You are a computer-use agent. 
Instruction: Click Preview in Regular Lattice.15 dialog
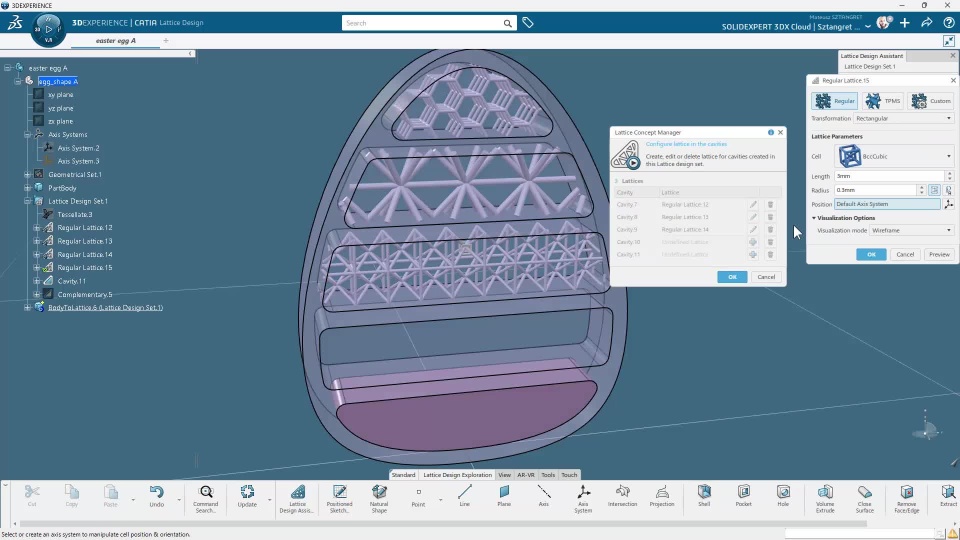point(939,254)
